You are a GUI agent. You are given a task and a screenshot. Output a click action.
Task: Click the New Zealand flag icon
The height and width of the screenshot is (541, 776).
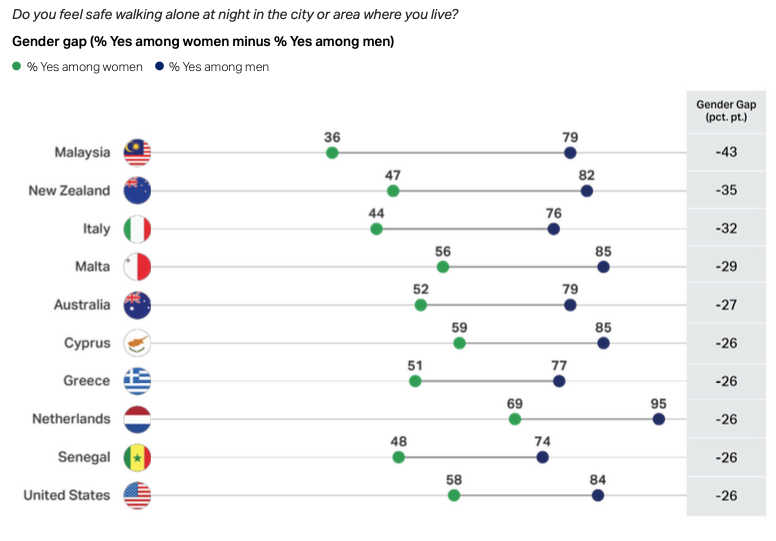tap(137, 191)
